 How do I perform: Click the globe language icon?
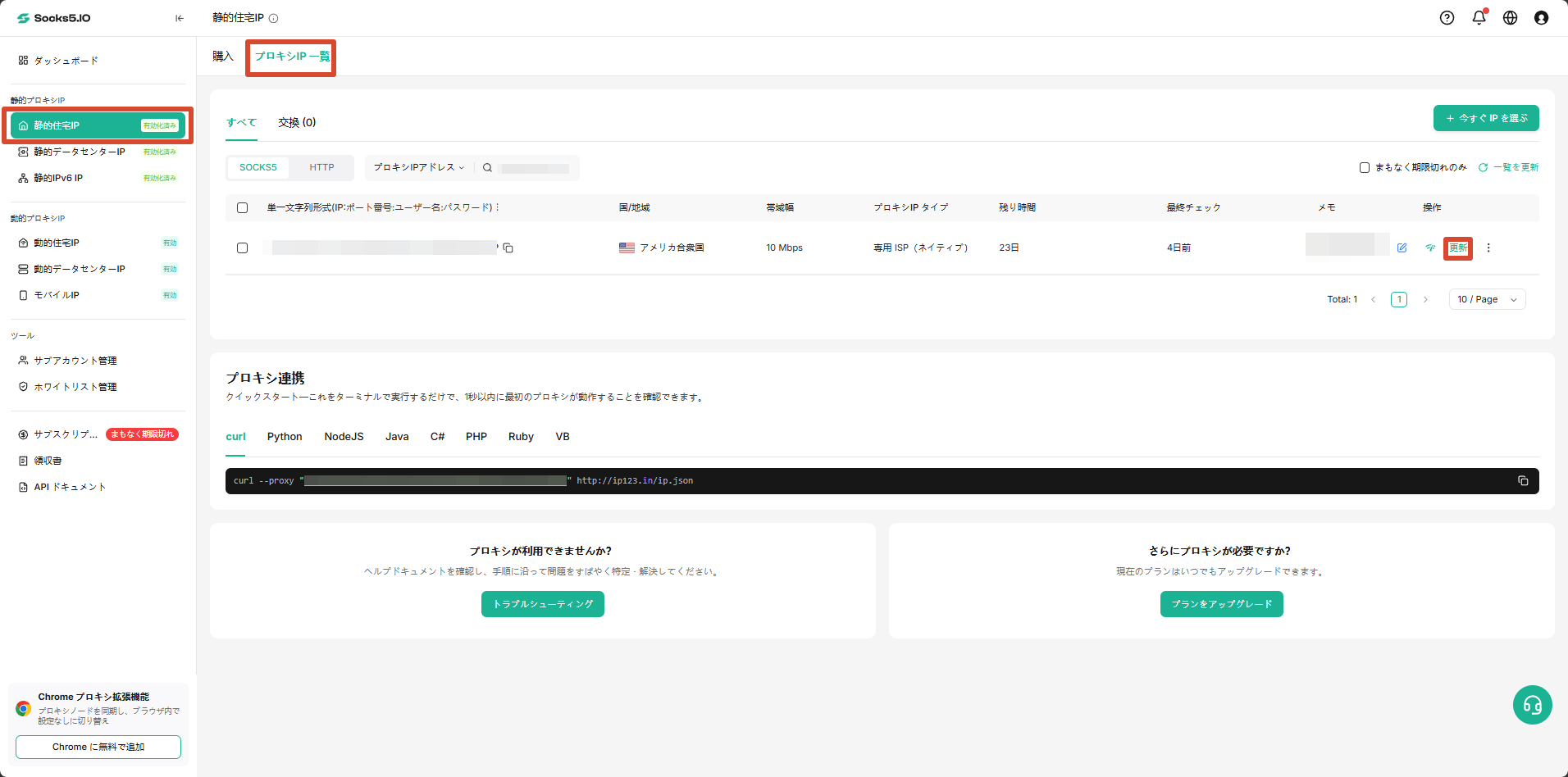coord(1510,18)
